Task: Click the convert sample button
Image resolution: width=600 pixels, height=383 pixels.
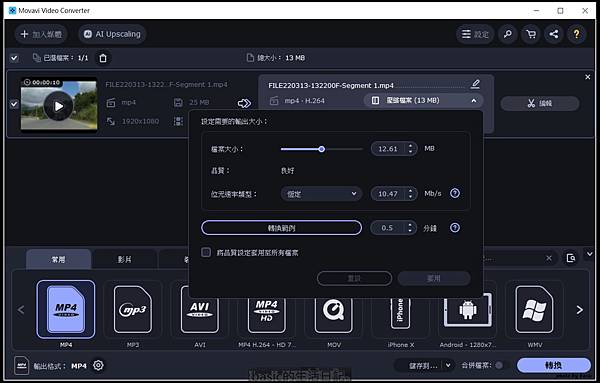Action: pos(281,228)
